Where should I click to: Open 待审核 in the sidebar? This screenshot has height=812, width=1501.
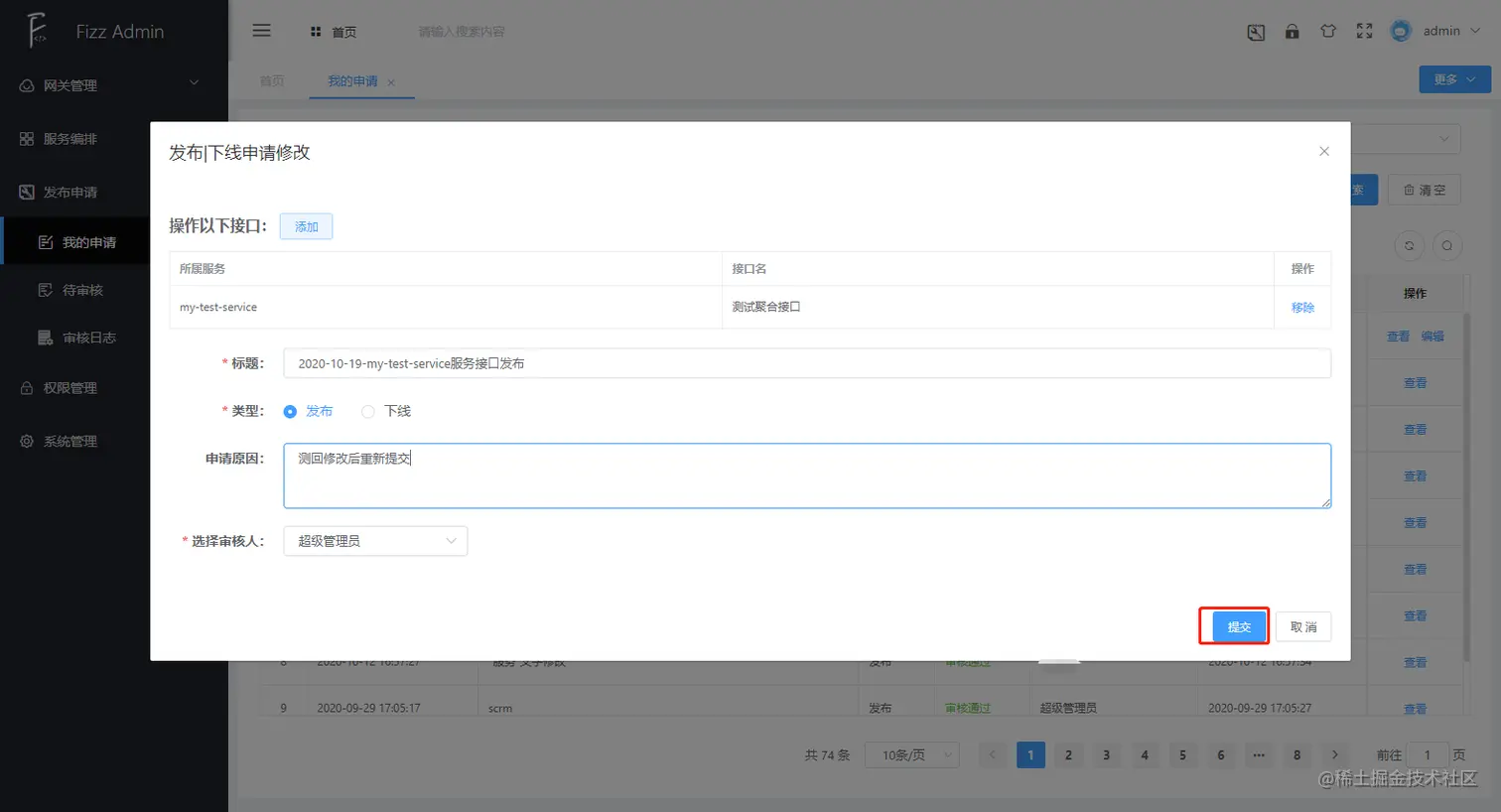(x=82, y=290)
